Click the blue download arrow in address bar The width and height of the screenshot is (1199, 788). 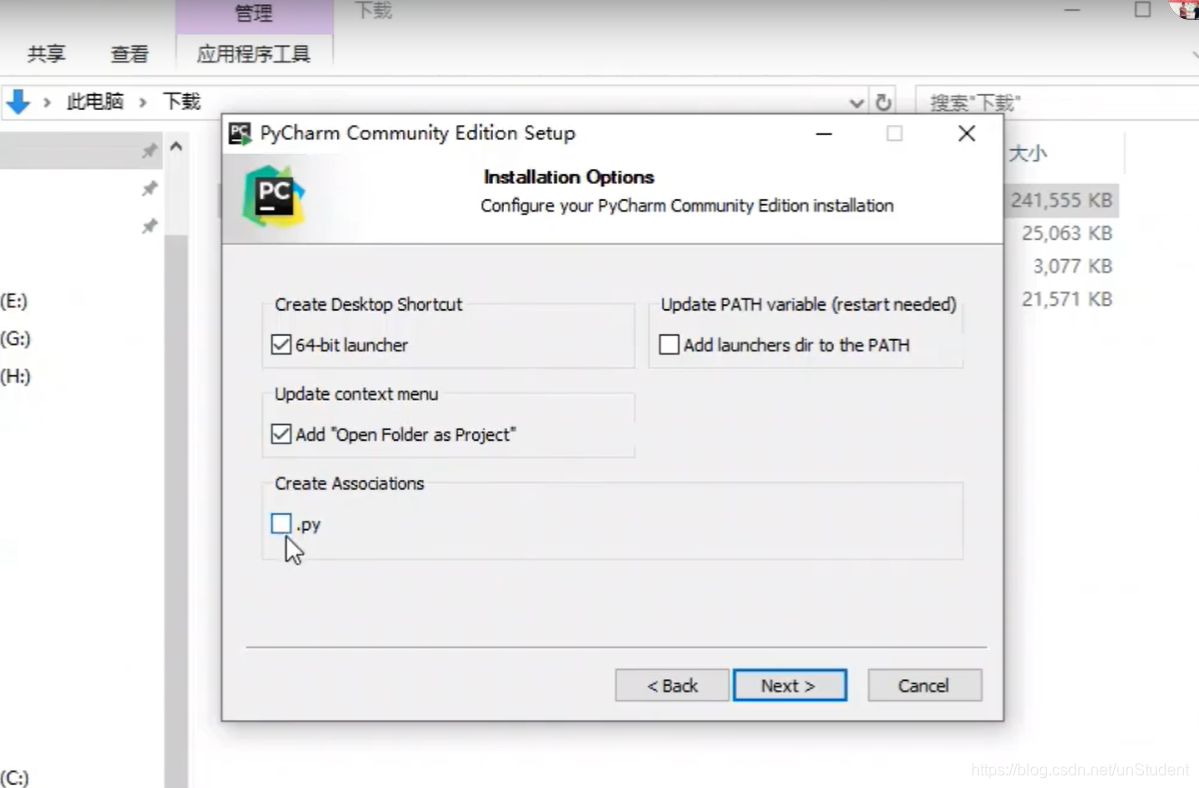click(x=18, y=102)
